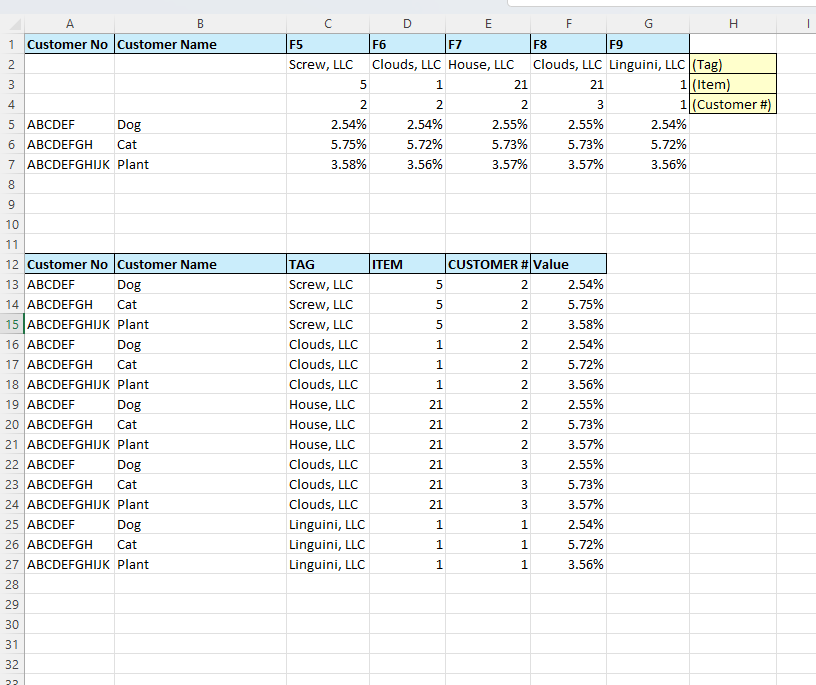Click the F6 header cell
Viewport: 816px width, 685px height.
pos(407,44)
